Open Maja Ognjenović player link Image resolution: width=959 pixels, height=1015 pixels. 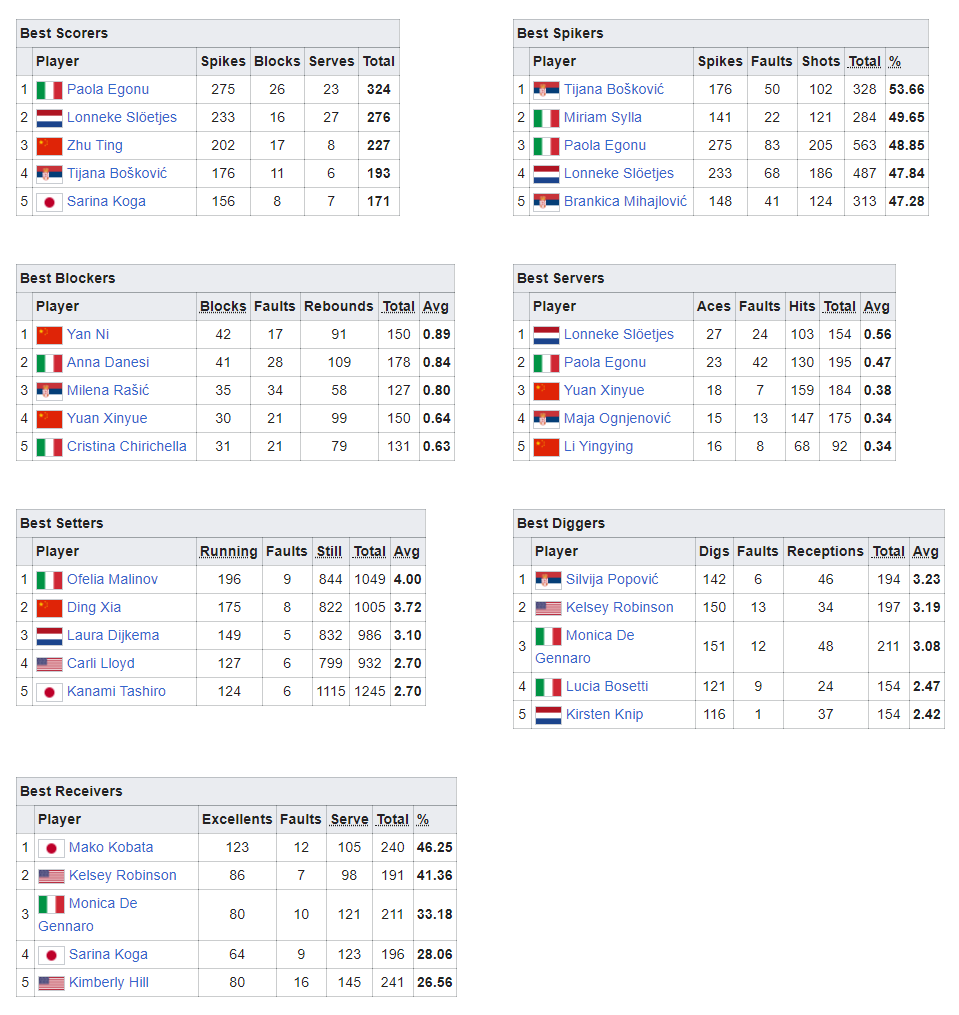(x=617, y=419)
